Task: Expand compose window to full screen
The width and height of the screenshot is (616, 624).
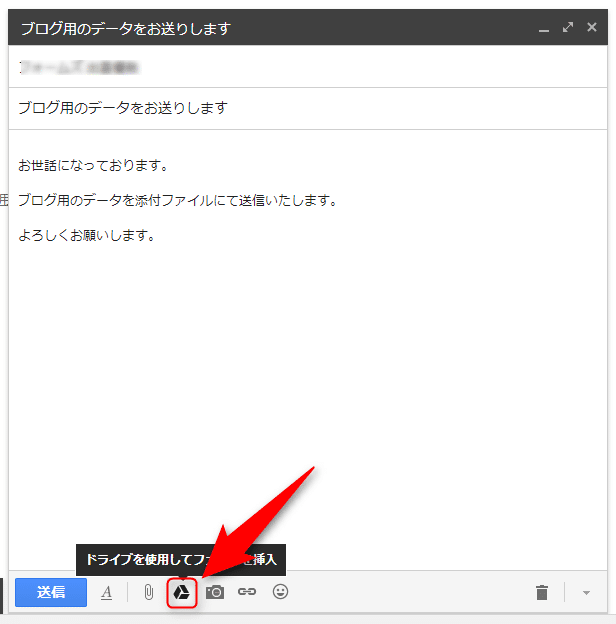Action: tap(568, 27)
